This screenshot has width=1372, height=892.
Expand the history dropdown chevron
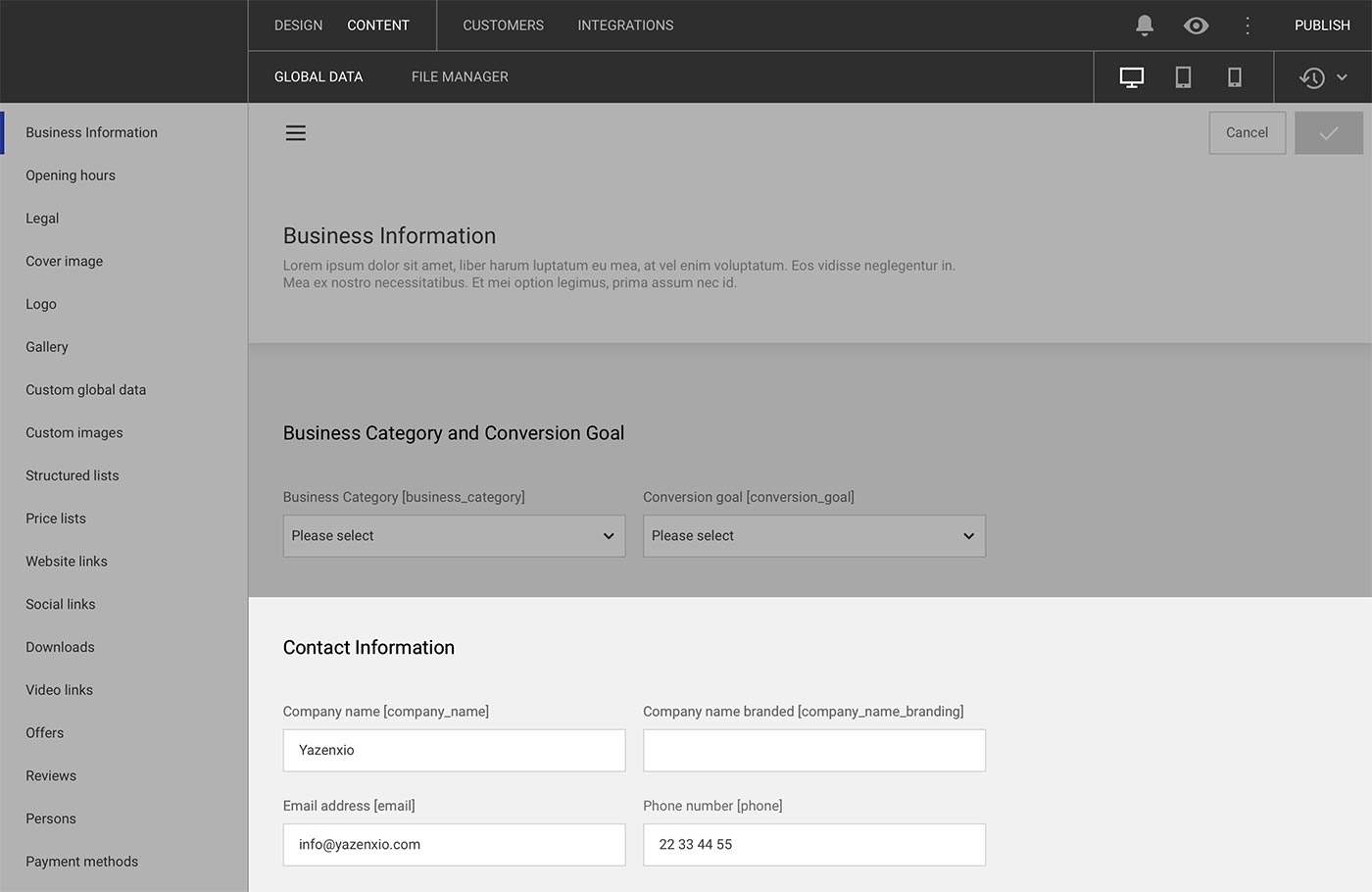tap(1343, 77)
